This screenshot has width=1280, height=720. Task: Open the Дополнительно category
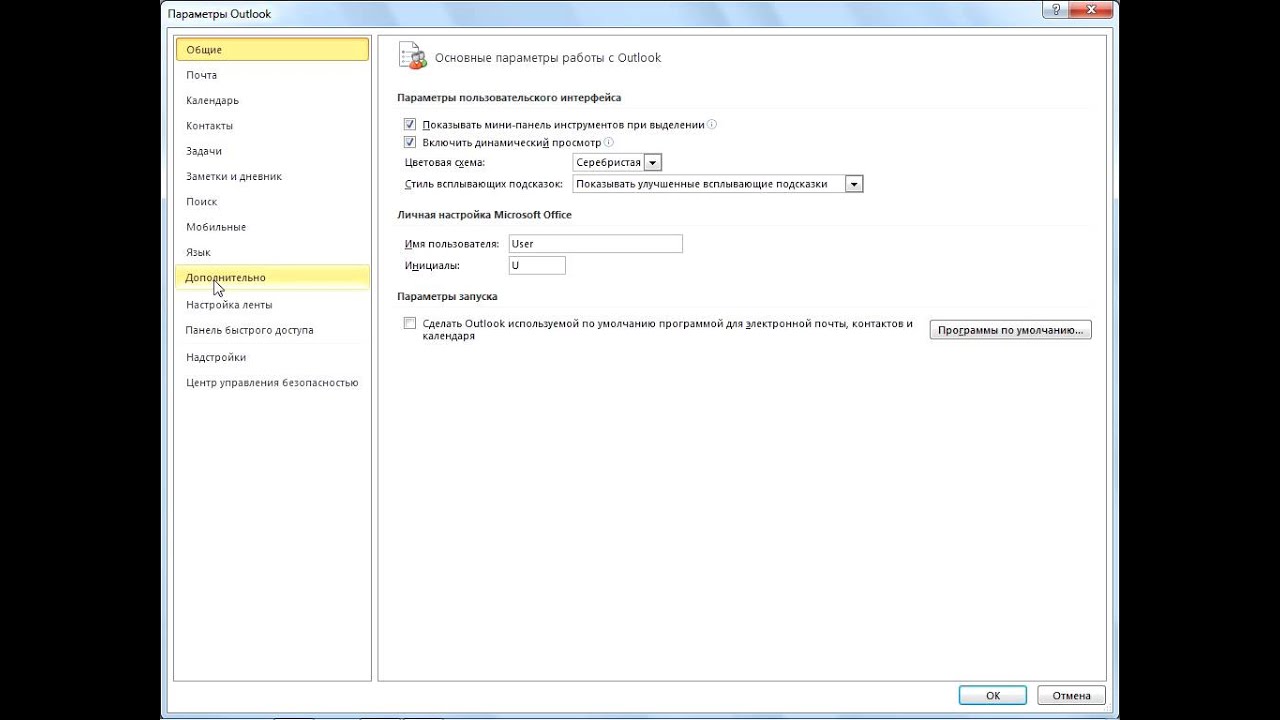[x=272, y=278]
